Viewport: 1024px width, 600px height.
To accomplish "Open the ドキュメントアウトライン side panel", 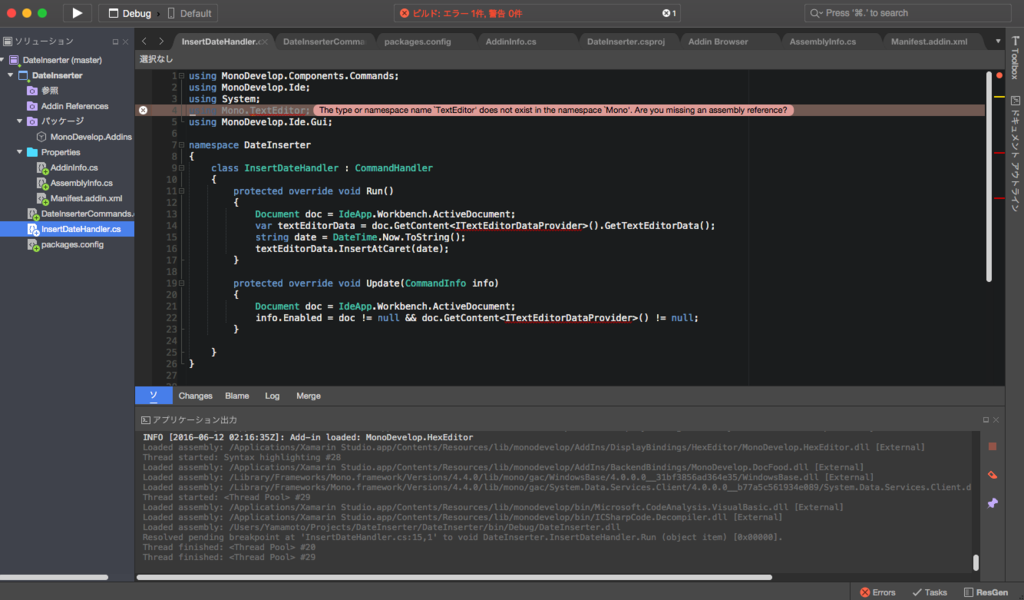I will coord(1014,154).
